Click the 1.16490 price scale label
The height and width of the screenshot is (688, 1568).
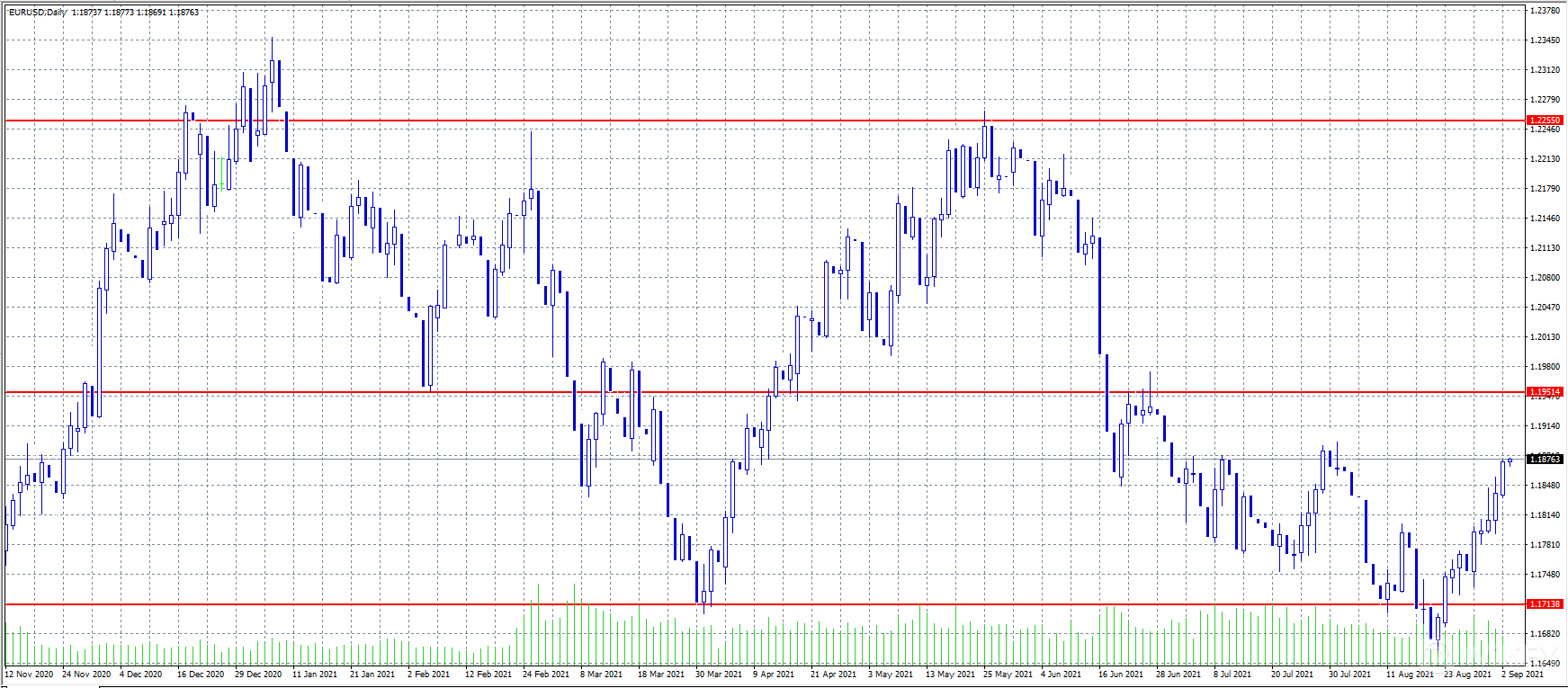(1545, 663)
